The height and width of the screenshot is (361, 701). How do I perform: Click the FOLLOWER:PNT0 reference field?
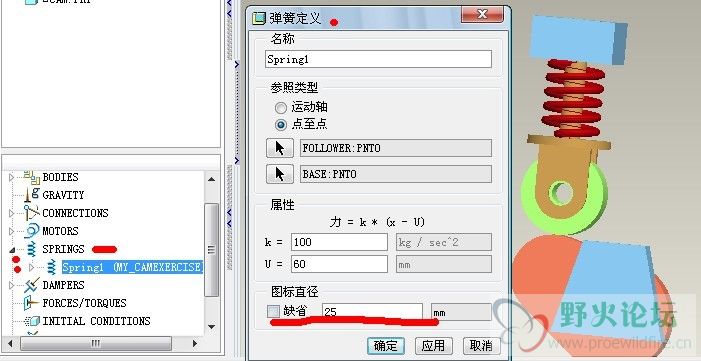[396, 148]
